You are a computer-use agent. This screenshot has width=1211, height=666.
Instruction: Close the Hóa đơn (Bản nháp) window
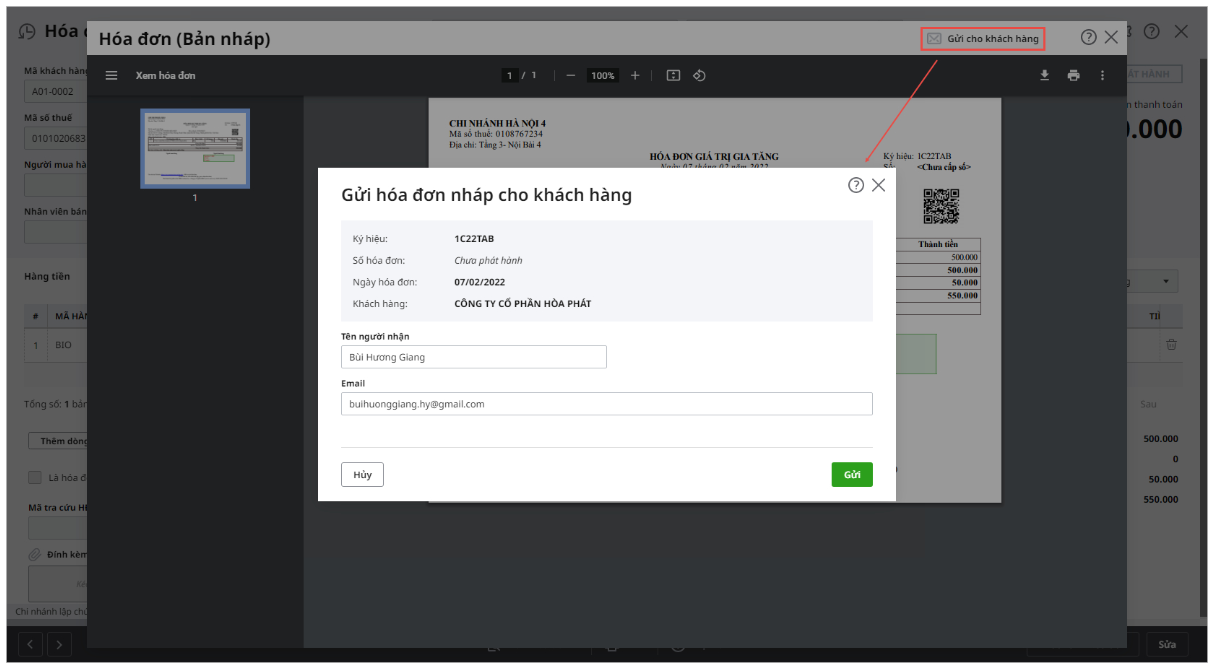click(x=1111, y=37)
